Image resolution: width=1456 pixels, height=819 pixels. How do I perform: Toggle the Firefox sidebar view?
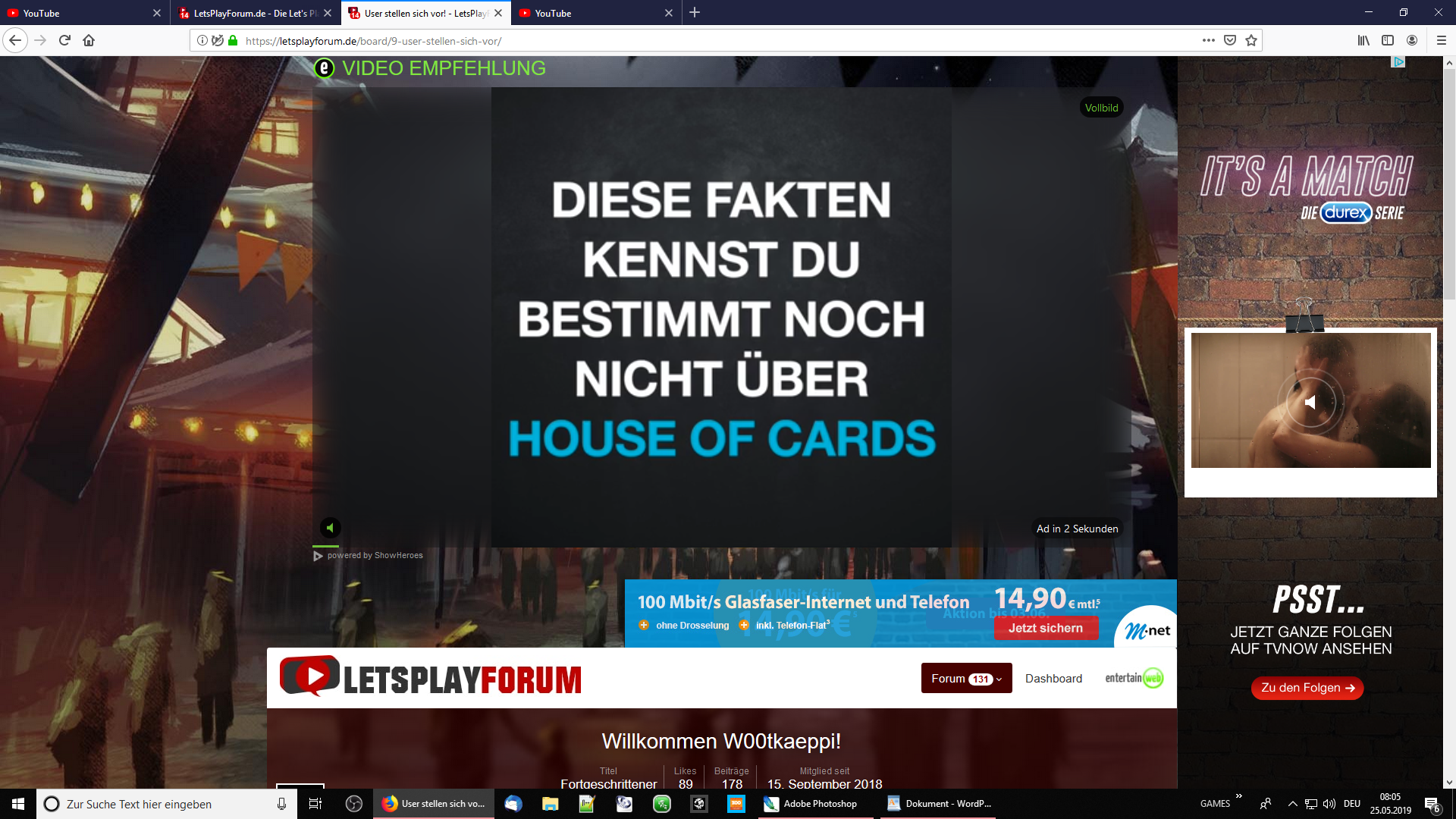coord(1388,40)
